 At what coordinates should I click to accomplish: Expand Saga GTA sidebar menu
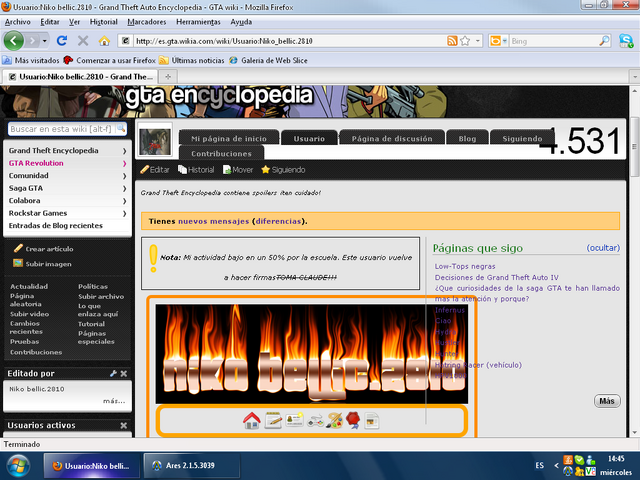pyautogui.click(x=124, y=189)
